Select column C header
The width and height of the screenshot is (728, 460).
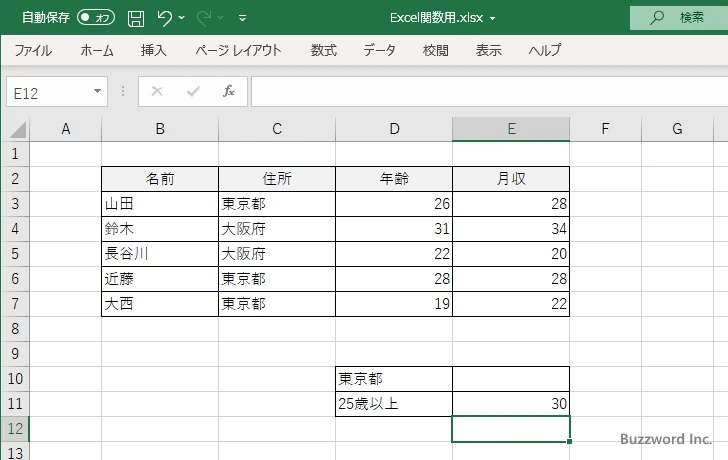click(x=277, y=129)
